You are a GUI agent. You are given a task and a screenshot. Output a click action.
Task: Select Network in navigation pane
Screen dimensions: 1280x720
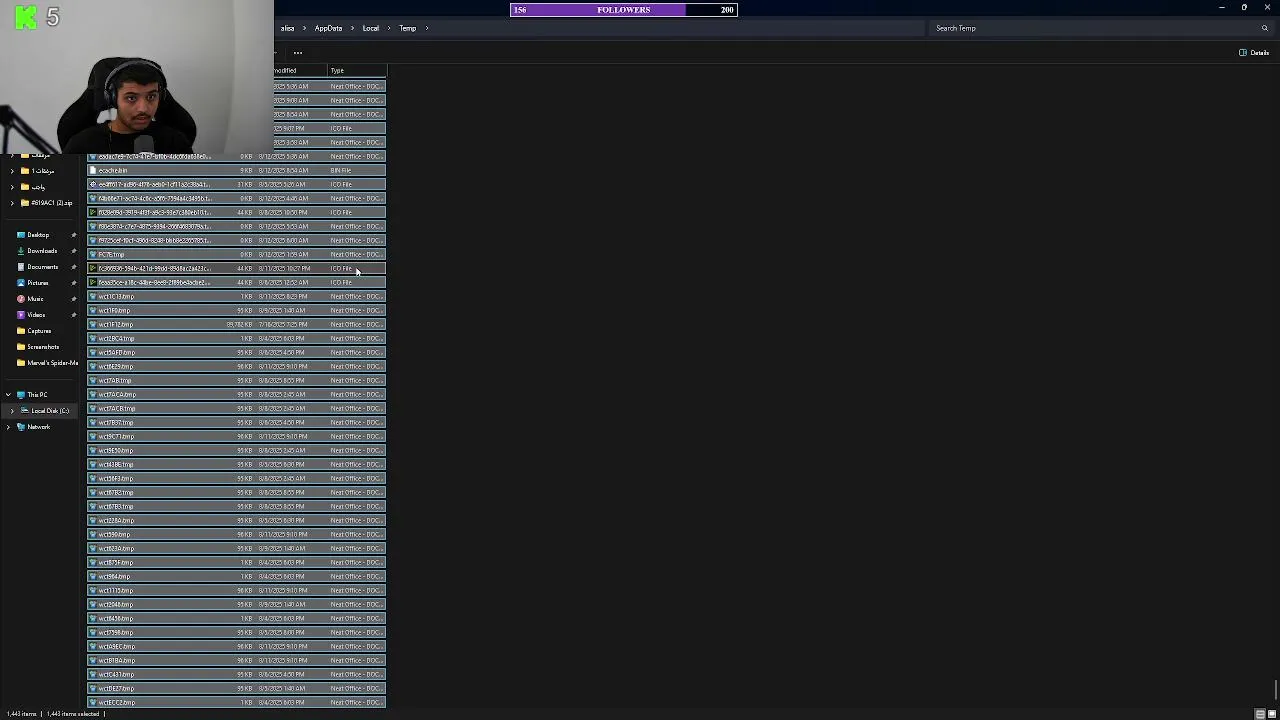tap(38, 427)
